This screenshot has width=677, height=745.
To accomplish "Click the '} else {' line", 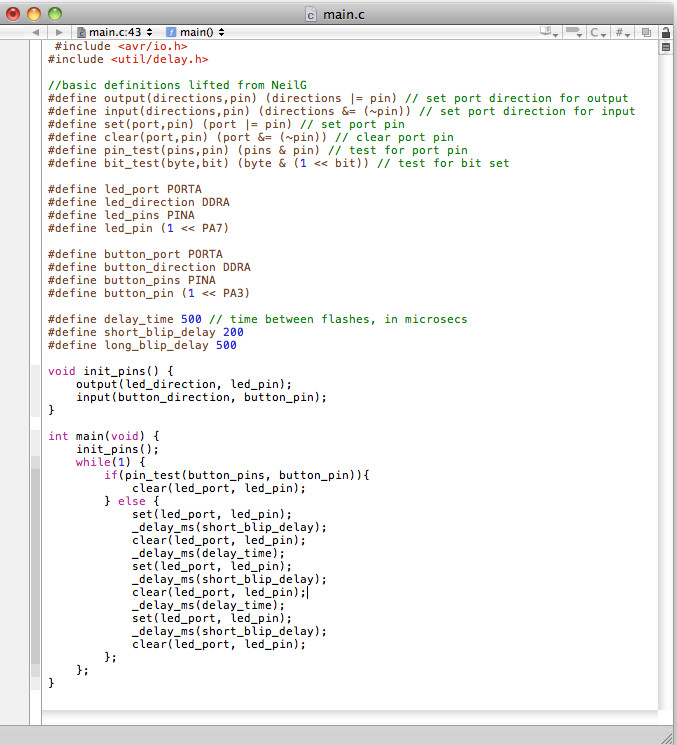I will 132,501.
